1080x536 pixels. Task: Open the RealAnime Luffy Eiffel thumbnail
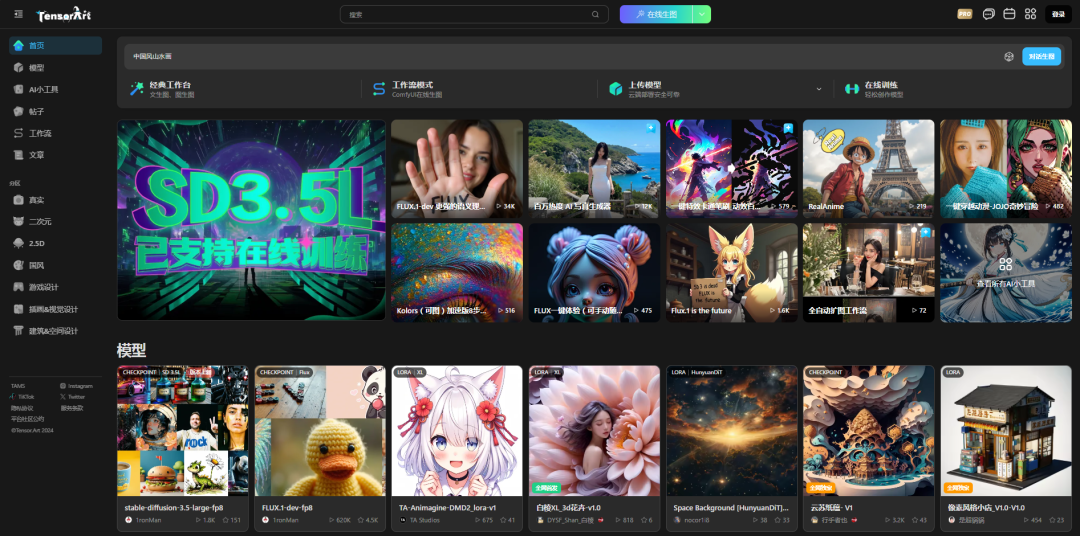869,169
